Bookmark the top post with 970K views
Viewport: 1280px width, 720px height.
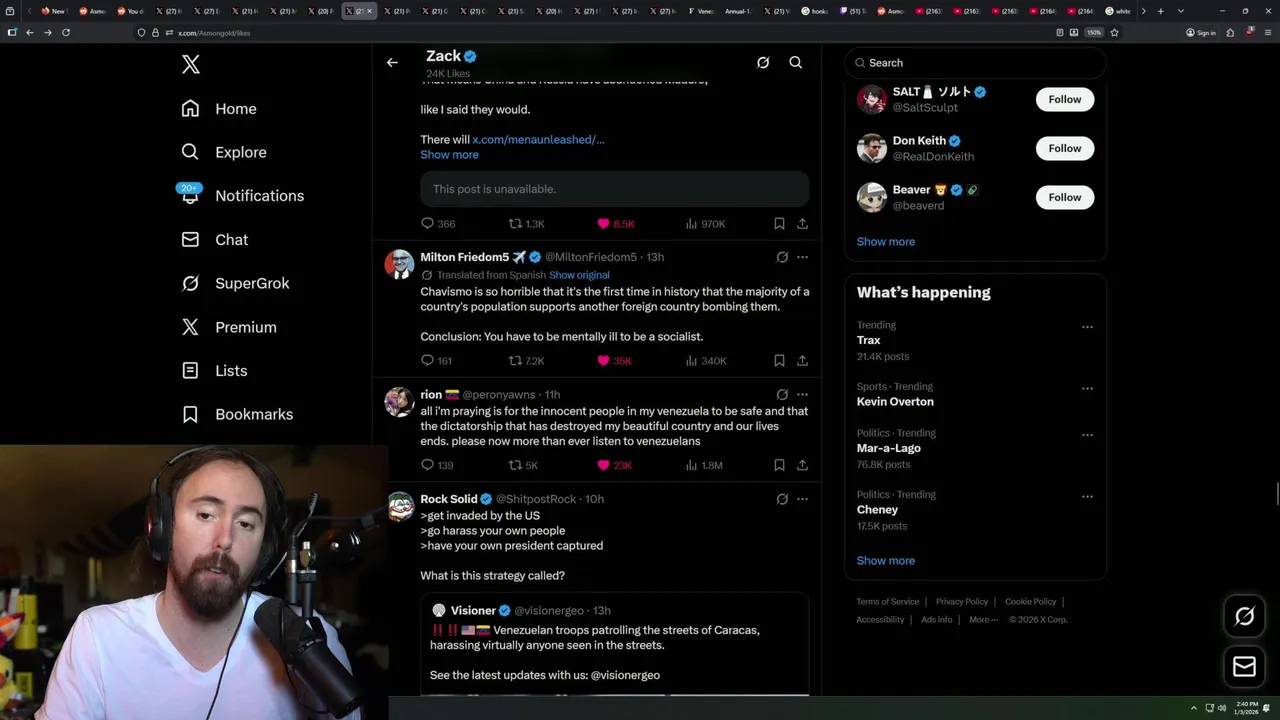tap(779, 224)
